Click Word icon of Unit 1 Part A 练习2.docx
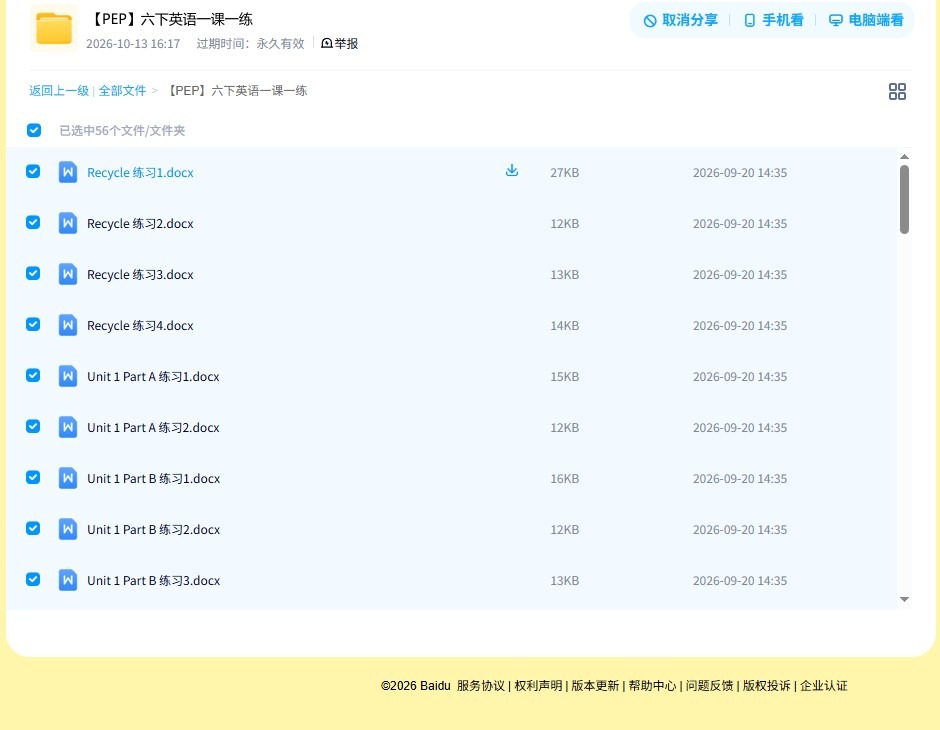 [68, 427]
